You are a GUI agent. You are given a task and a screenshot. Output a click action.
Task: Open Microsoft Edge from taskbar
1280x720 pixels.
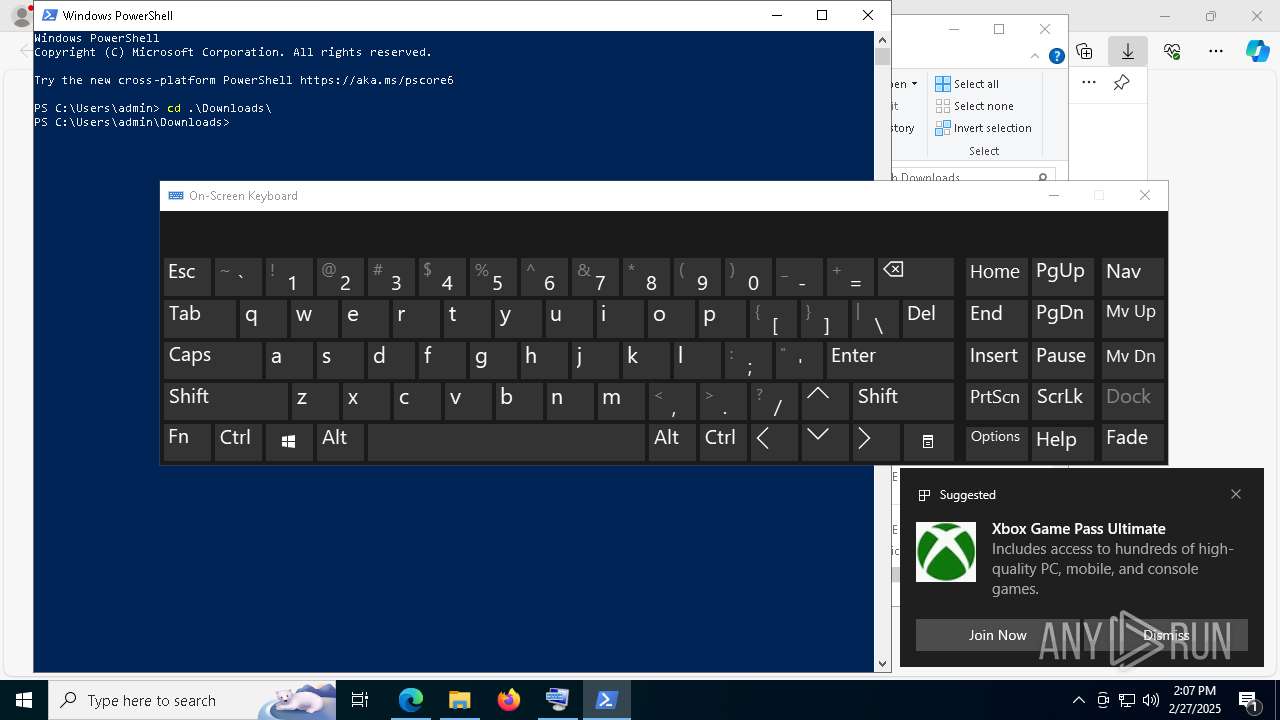click(411, 700)
